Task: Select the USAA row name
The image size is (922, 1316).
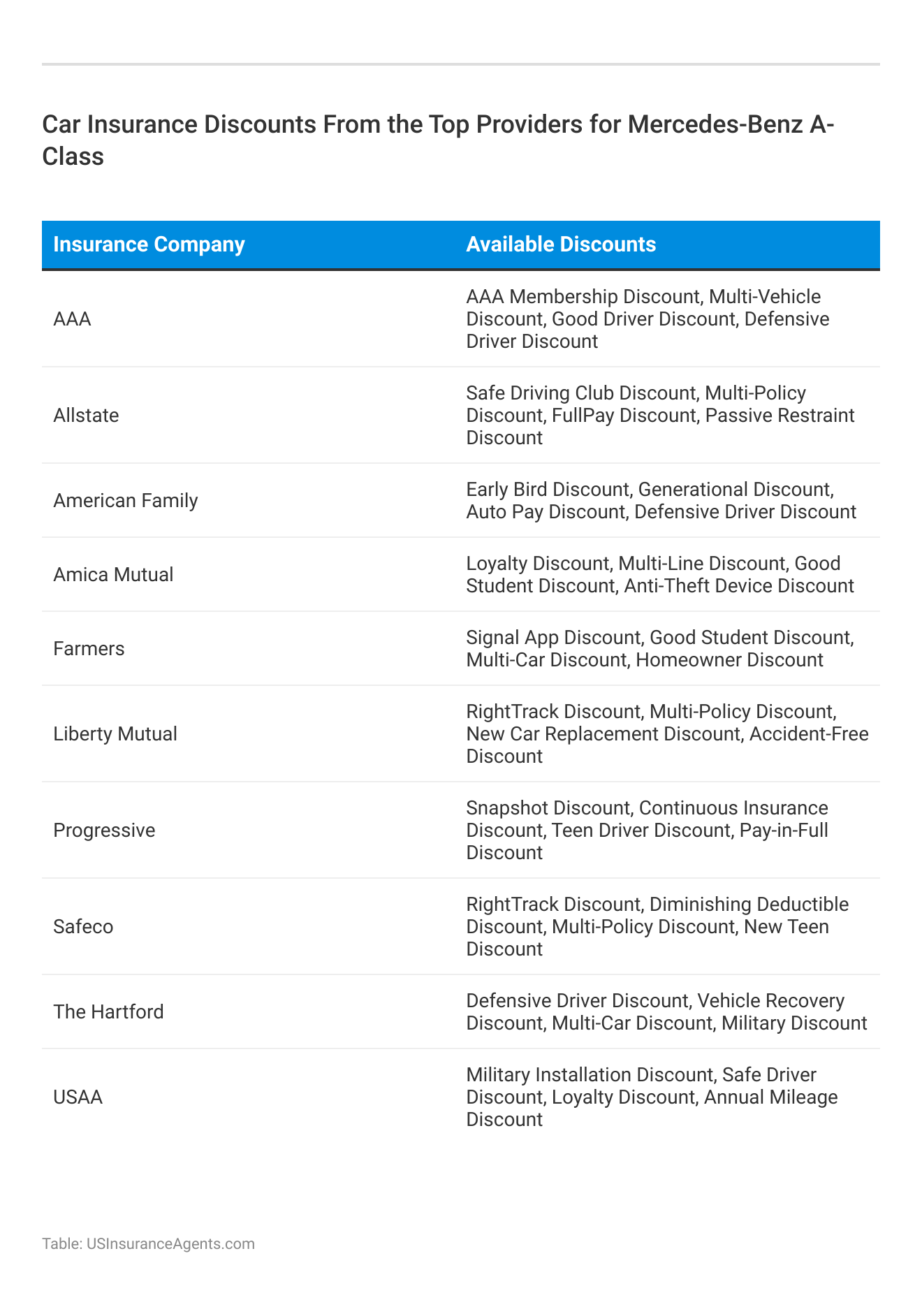Action: (78, 1097)
